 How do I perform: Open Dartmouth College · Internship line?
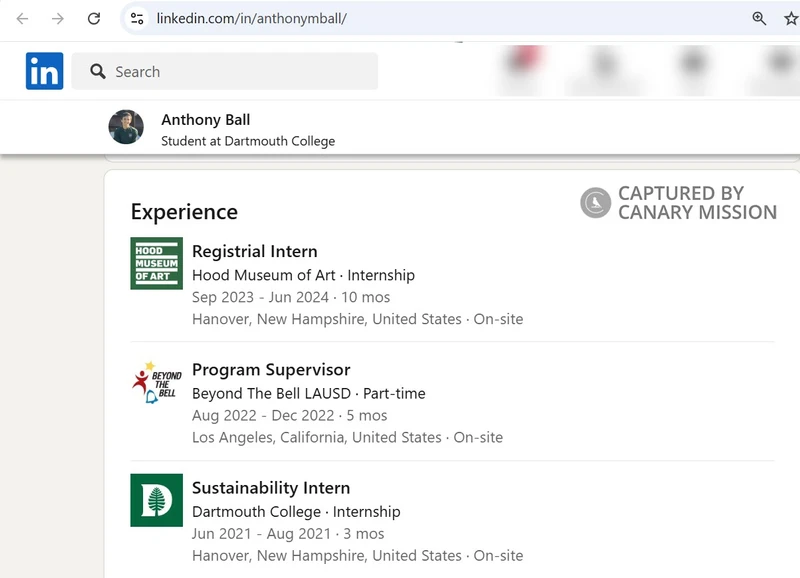point(296,512)
